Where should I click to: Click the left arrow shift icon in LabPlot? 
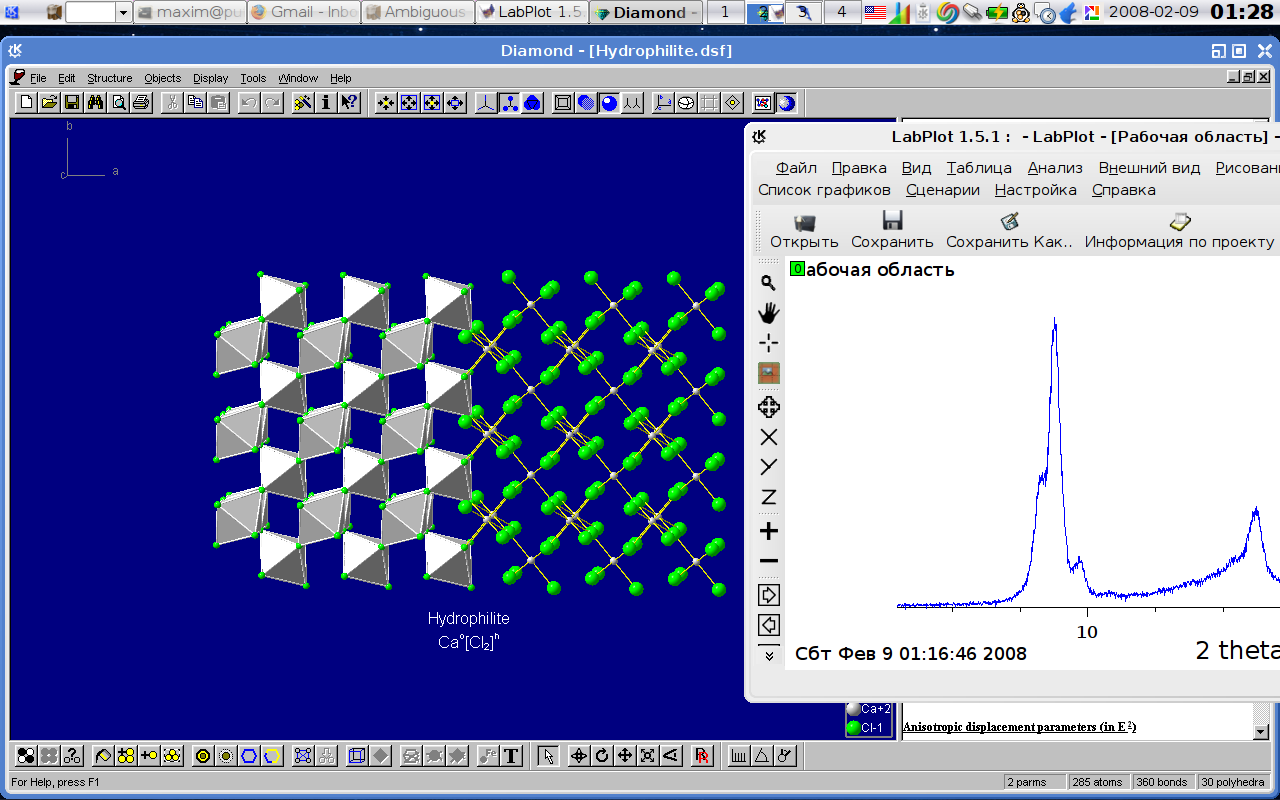click(768, 625)
